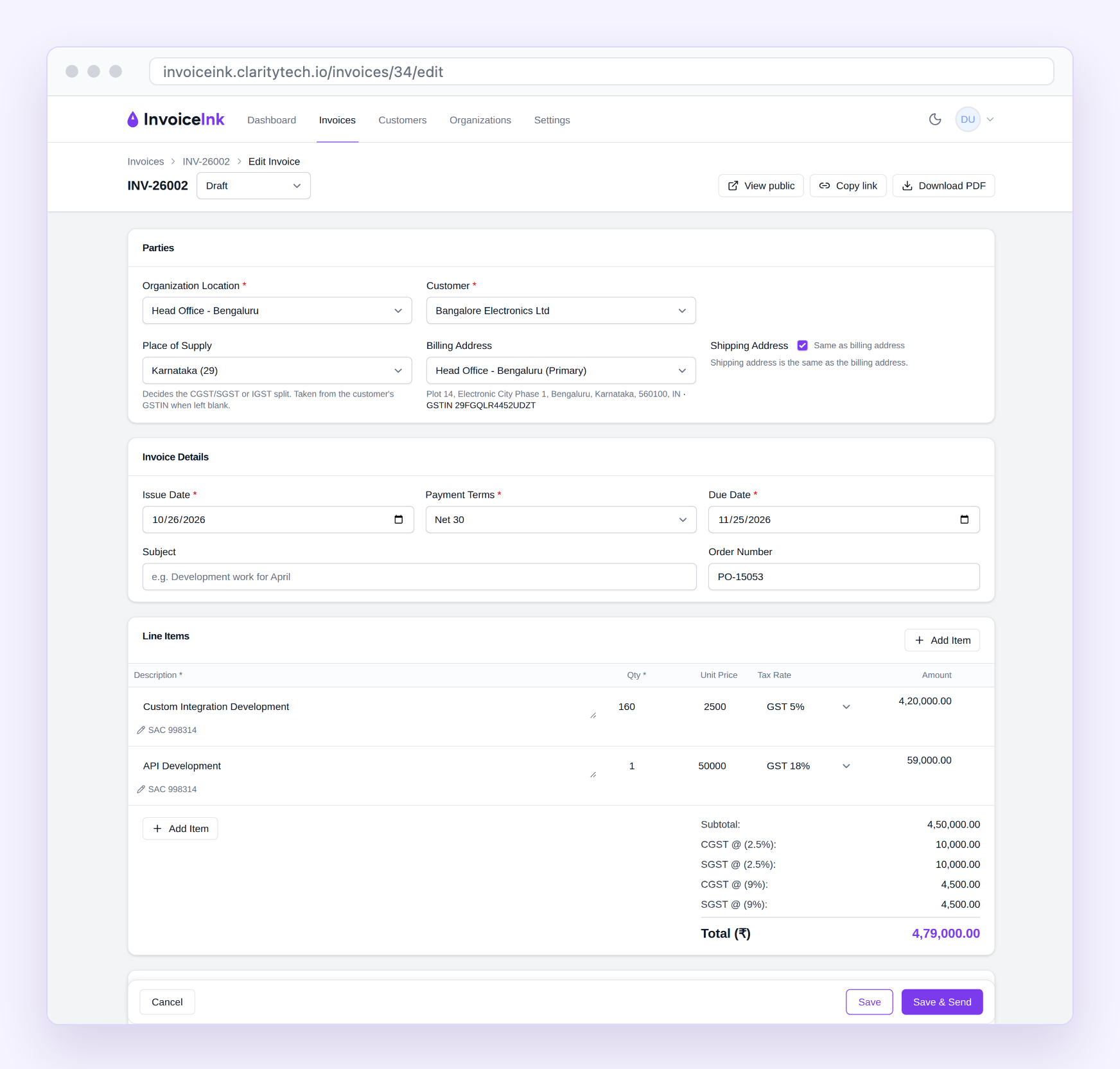The width and height of the screenshot is (1120, 1069).
Task: Click the browser address bar URL
Action: 602,72
